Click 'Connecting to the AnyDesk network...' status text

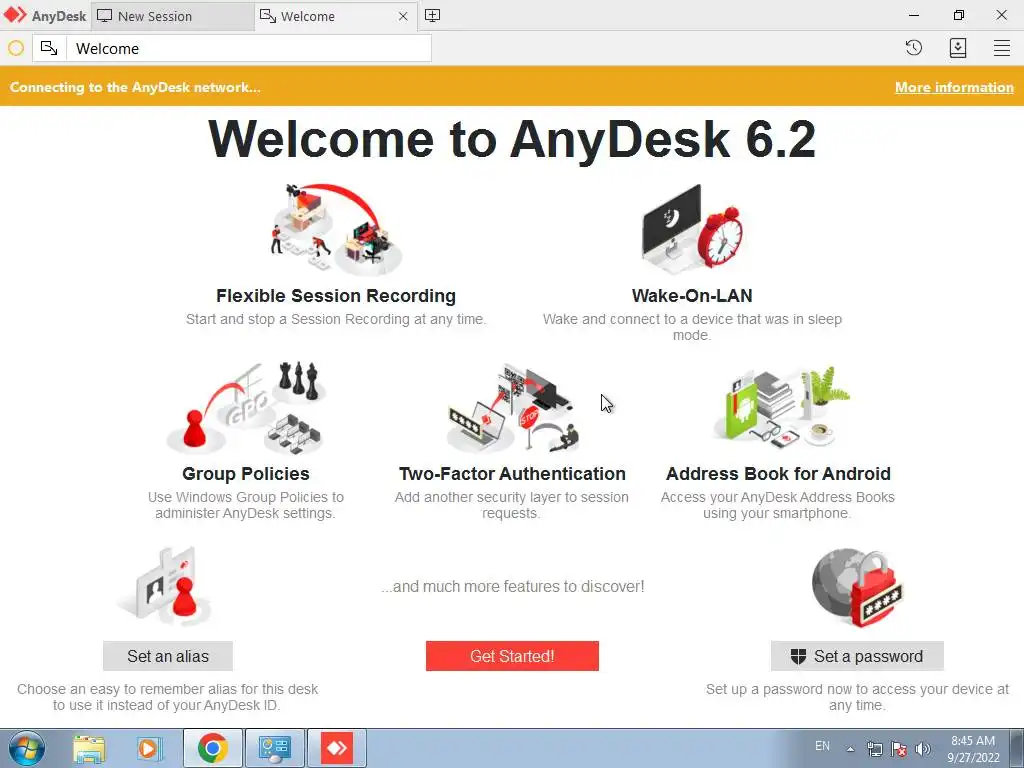[135, 88]
